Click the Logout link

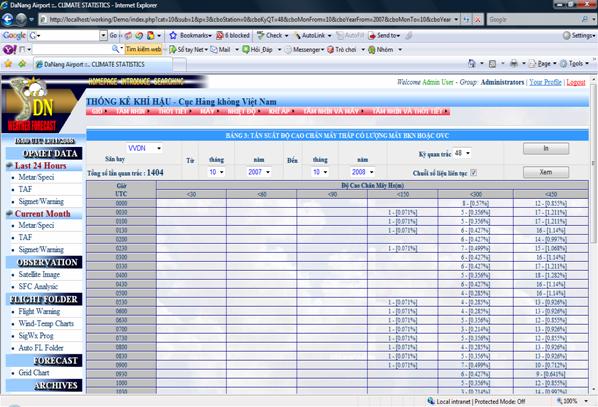(575, 82)
